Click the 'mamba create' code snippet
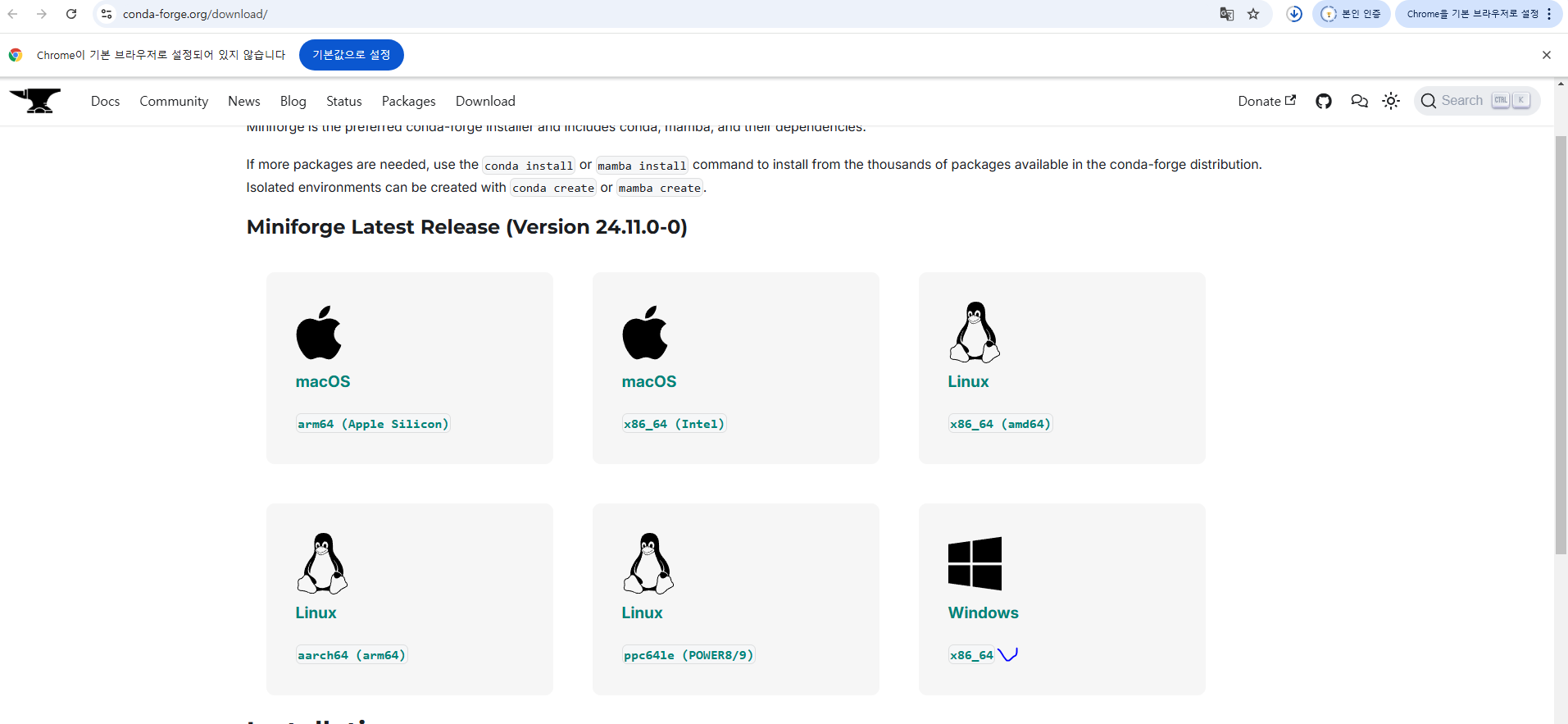The height and width of the screenshot is (724, 1568). (x=660, y=188)
